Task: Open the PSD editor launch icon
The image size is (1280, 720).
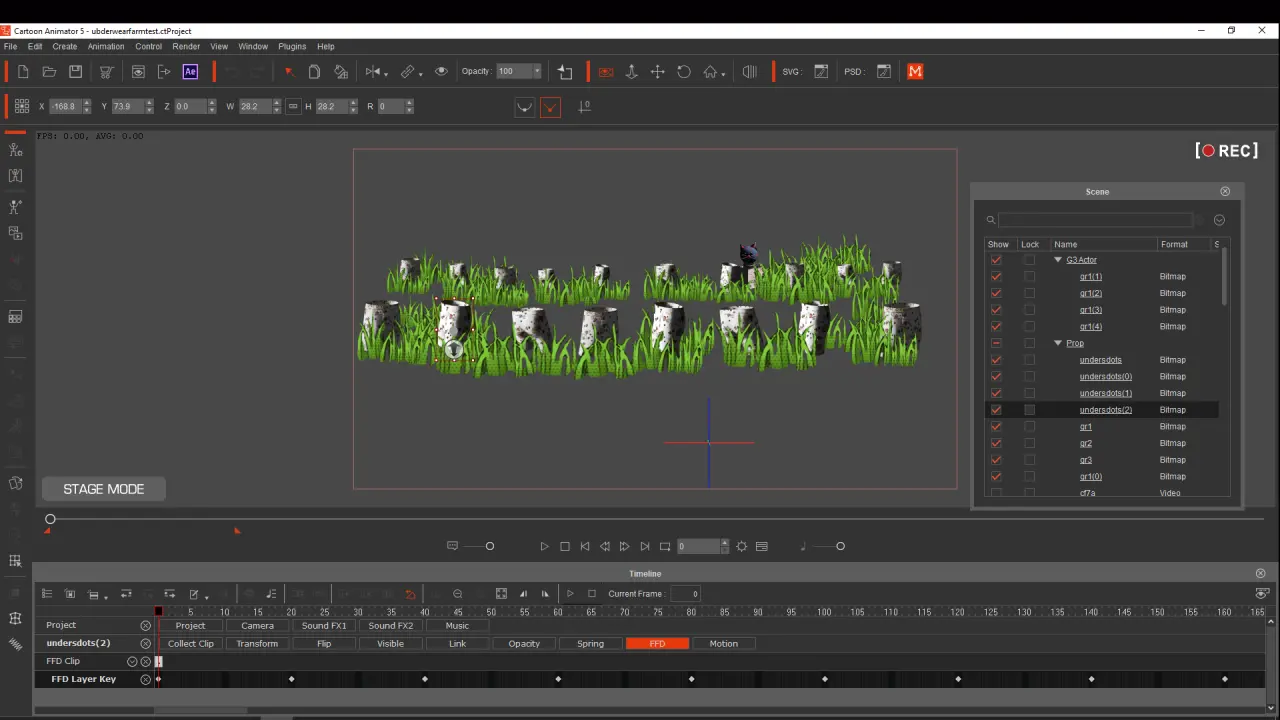Action: 884,71
